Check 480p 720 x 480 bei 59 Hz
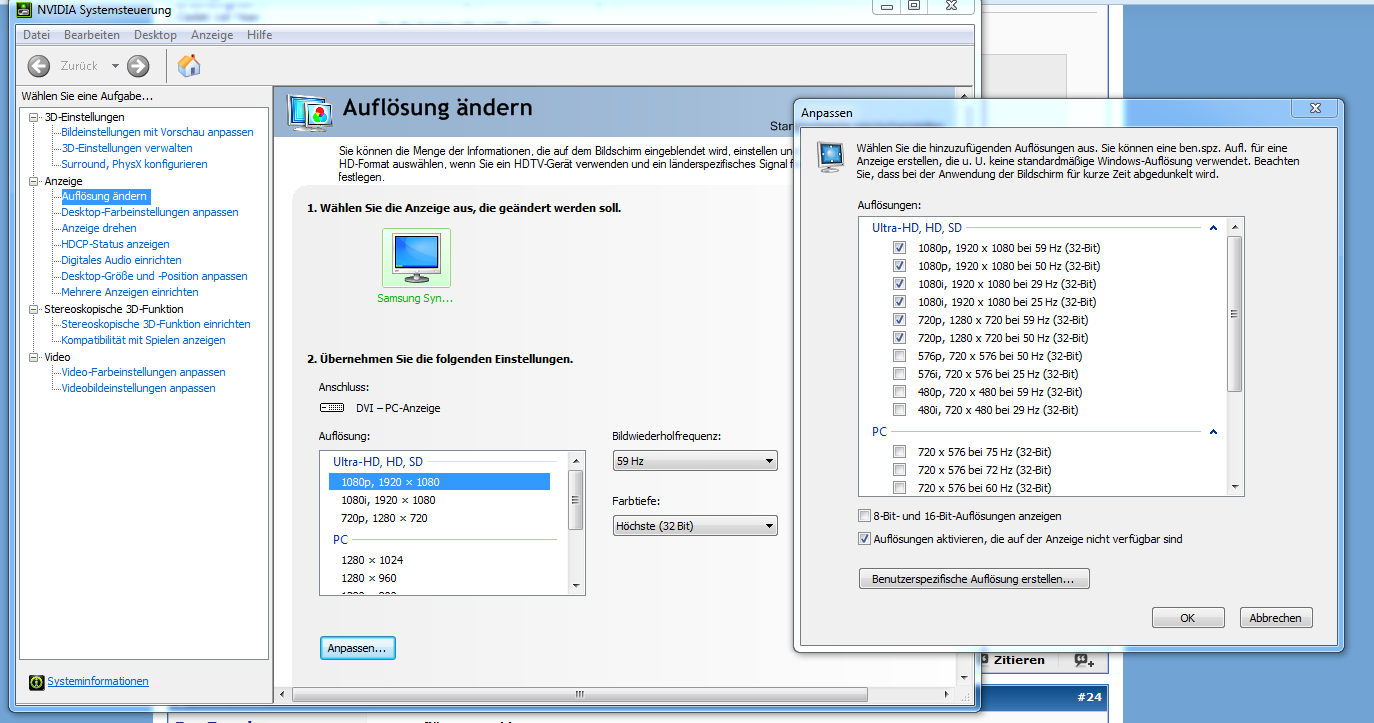1374x723 pixels. coord(900,392)
